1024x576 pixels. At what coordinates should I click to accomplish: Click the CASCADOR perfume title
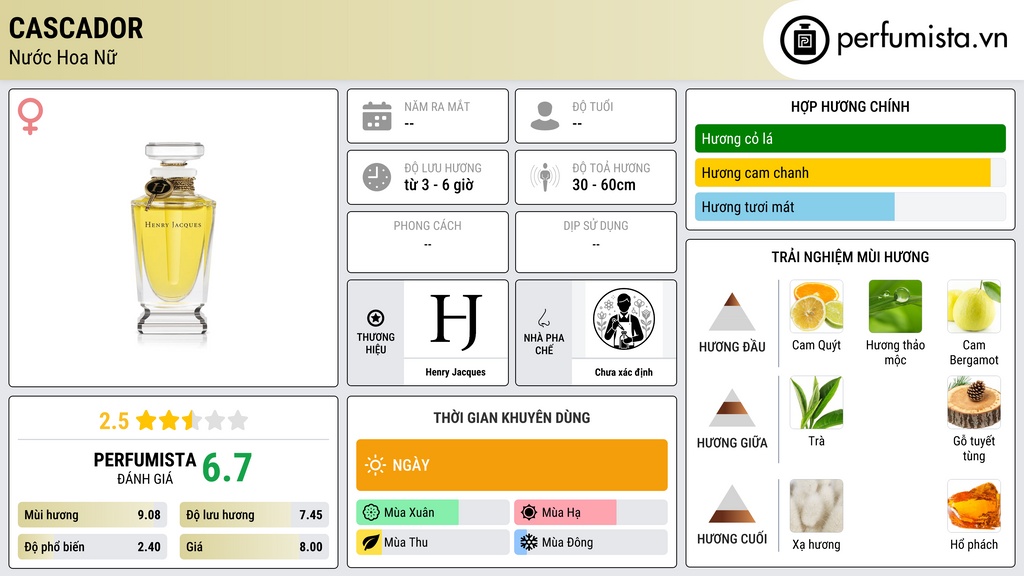tap(76, 28)
